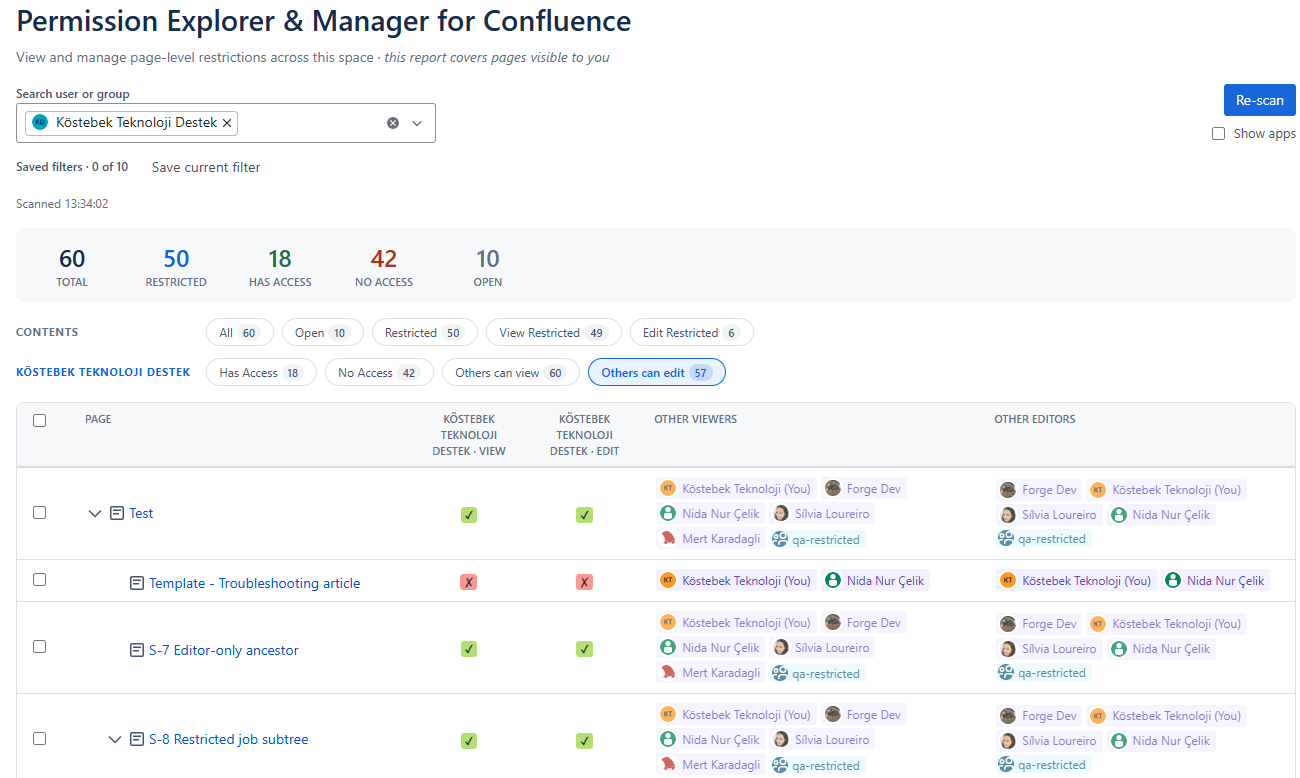Click green view checkmark in S-8 row

point(469,741)
